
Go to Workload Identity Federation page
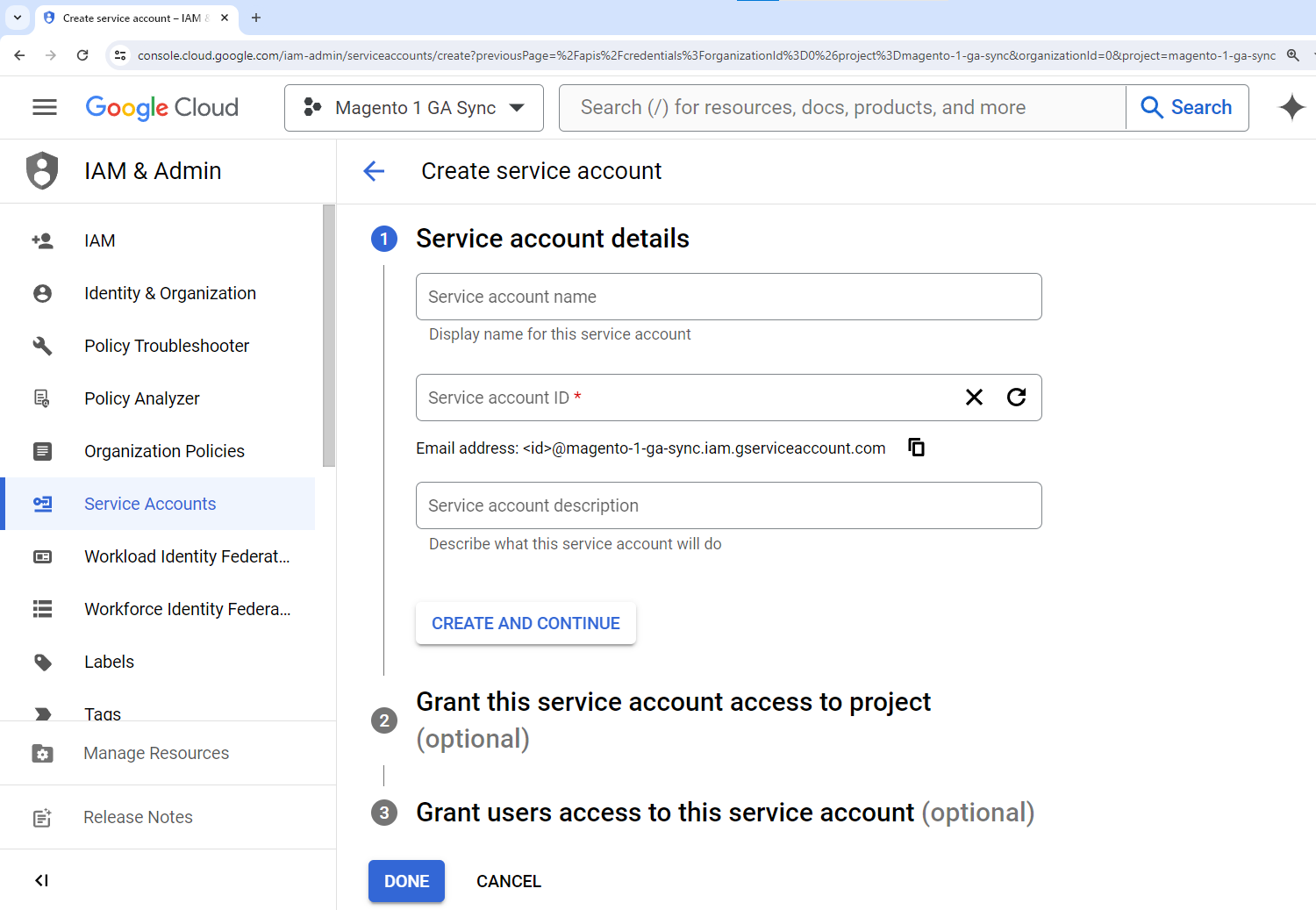coord(187,556)
